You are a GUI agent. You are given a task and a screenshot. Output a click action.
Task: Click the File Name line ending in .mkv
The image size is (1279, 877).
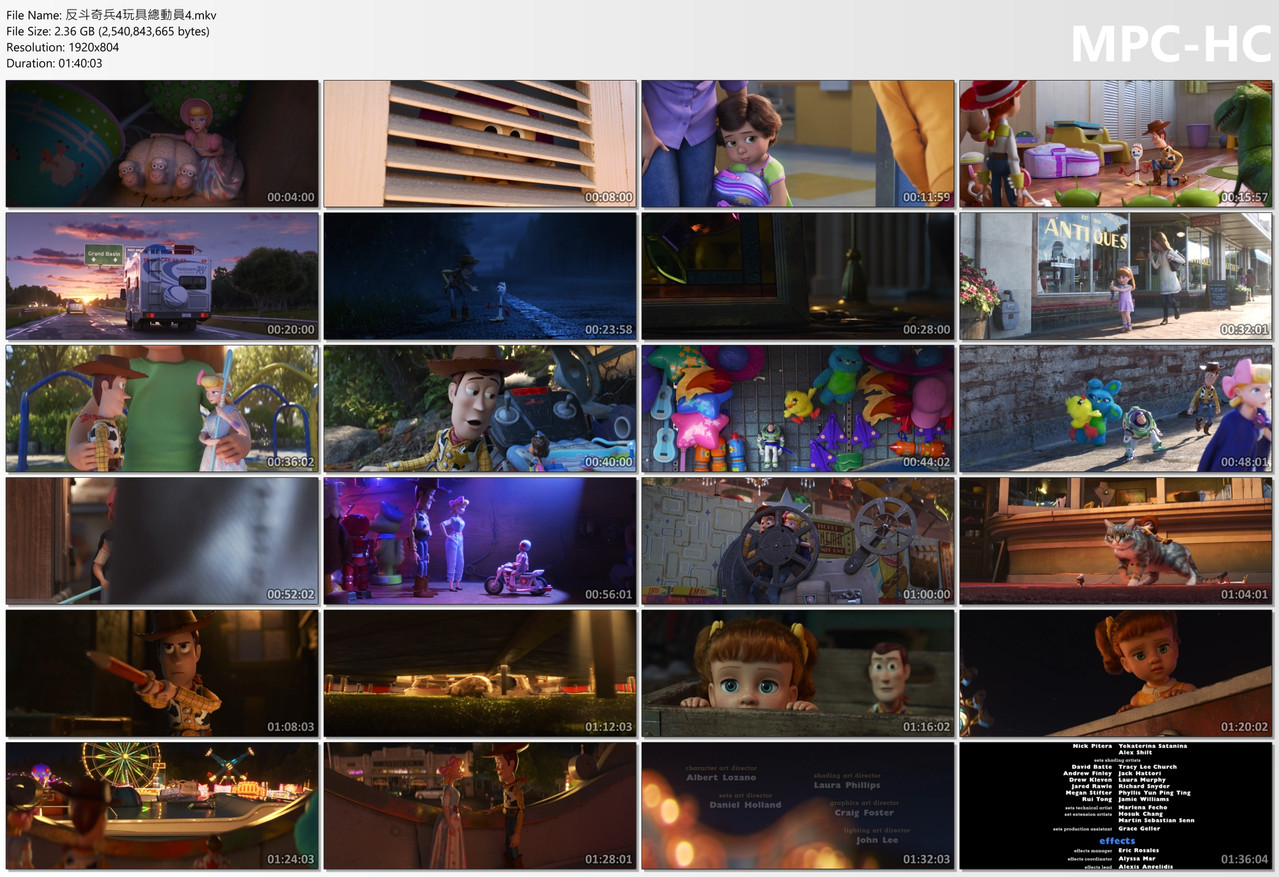(x=112, y=15)
